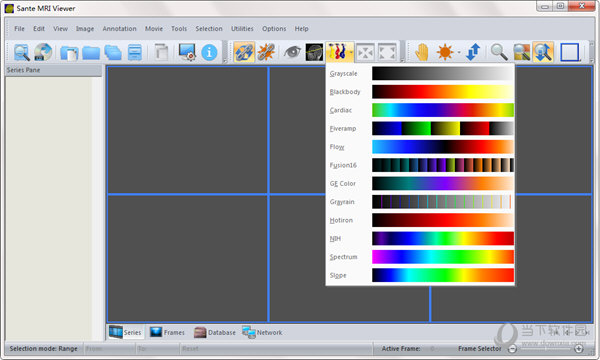Toggle the highlighted magnifier with arrows icon
600x360 pixels.
(543, 52)
